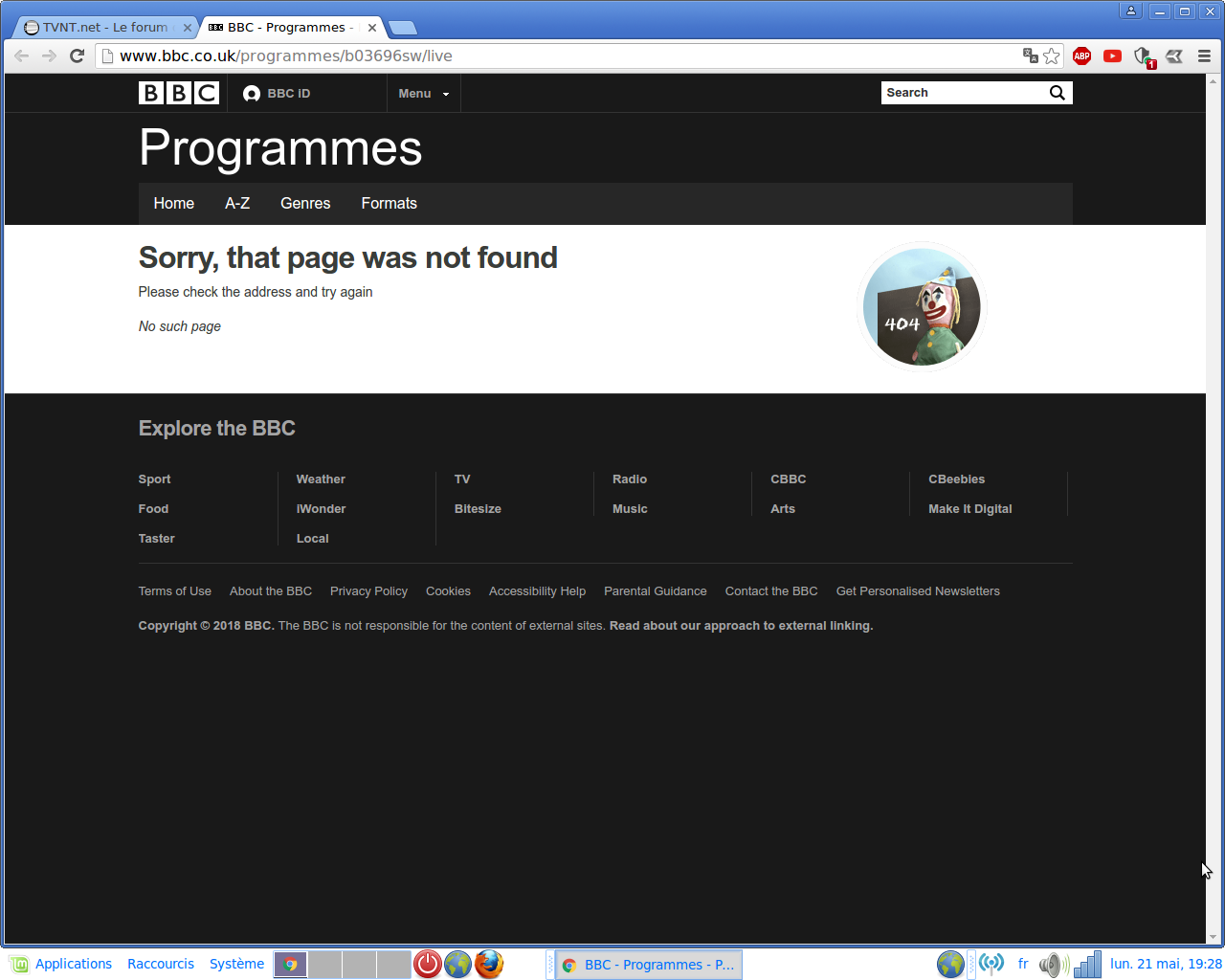Viewport: 1225px width, 980px height.
Task: Open the wireless network antenna icon
Action: pos(991,964)
